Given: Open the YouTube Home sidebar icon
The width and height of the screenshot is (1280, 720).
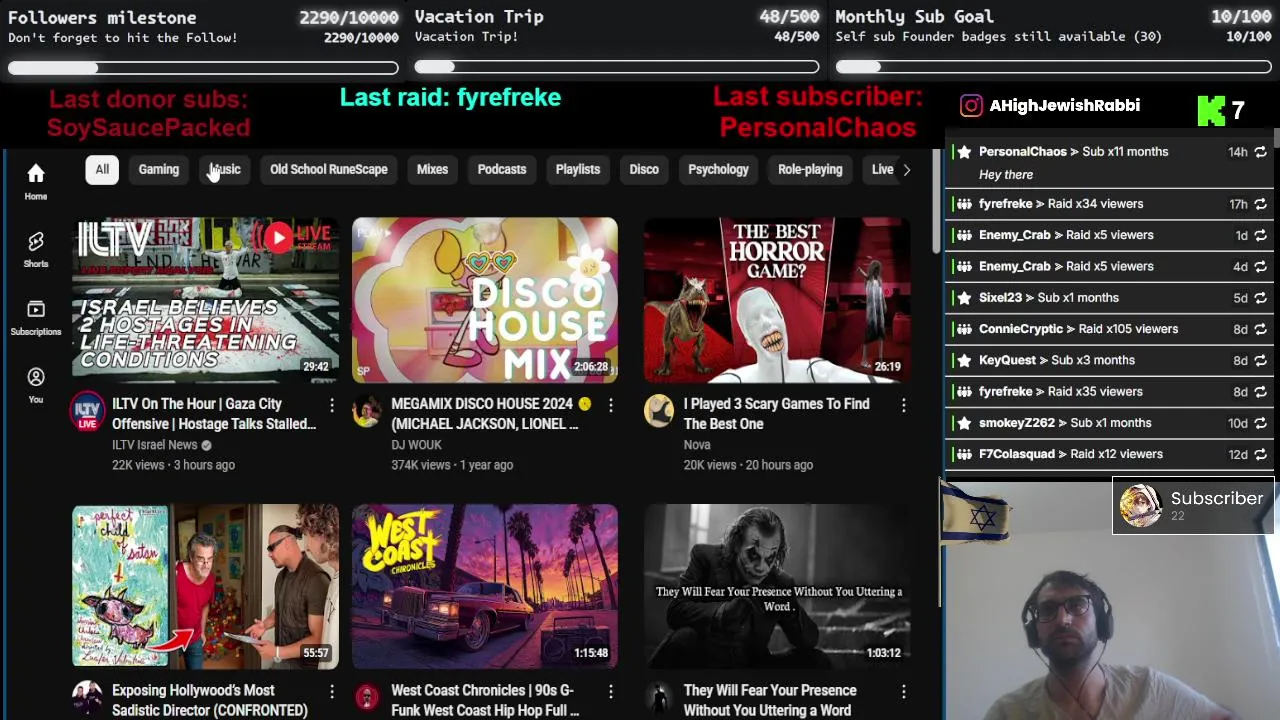Looking at the screenshot, I should [36, 181].
